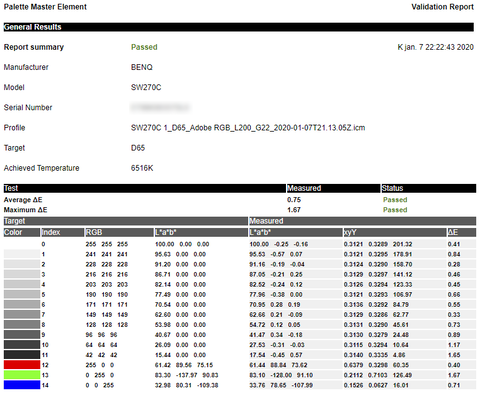The width and height of the screenshot is (480, 393).
Task: Click the darkest gray swatch in row 11
Action: click(22, 355)
